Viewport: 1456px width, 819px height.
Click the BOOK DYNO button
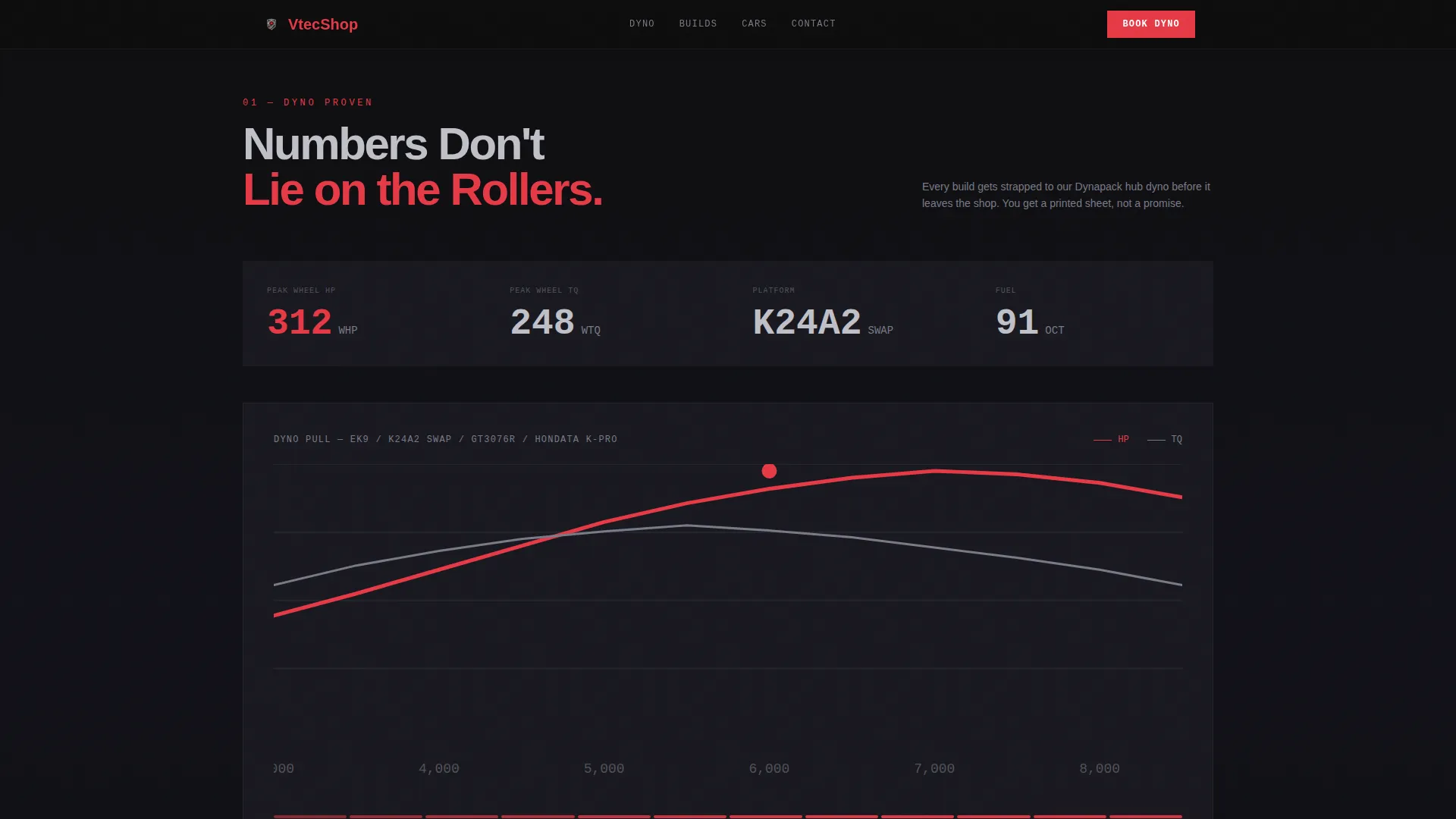[x=1150, y=24]
